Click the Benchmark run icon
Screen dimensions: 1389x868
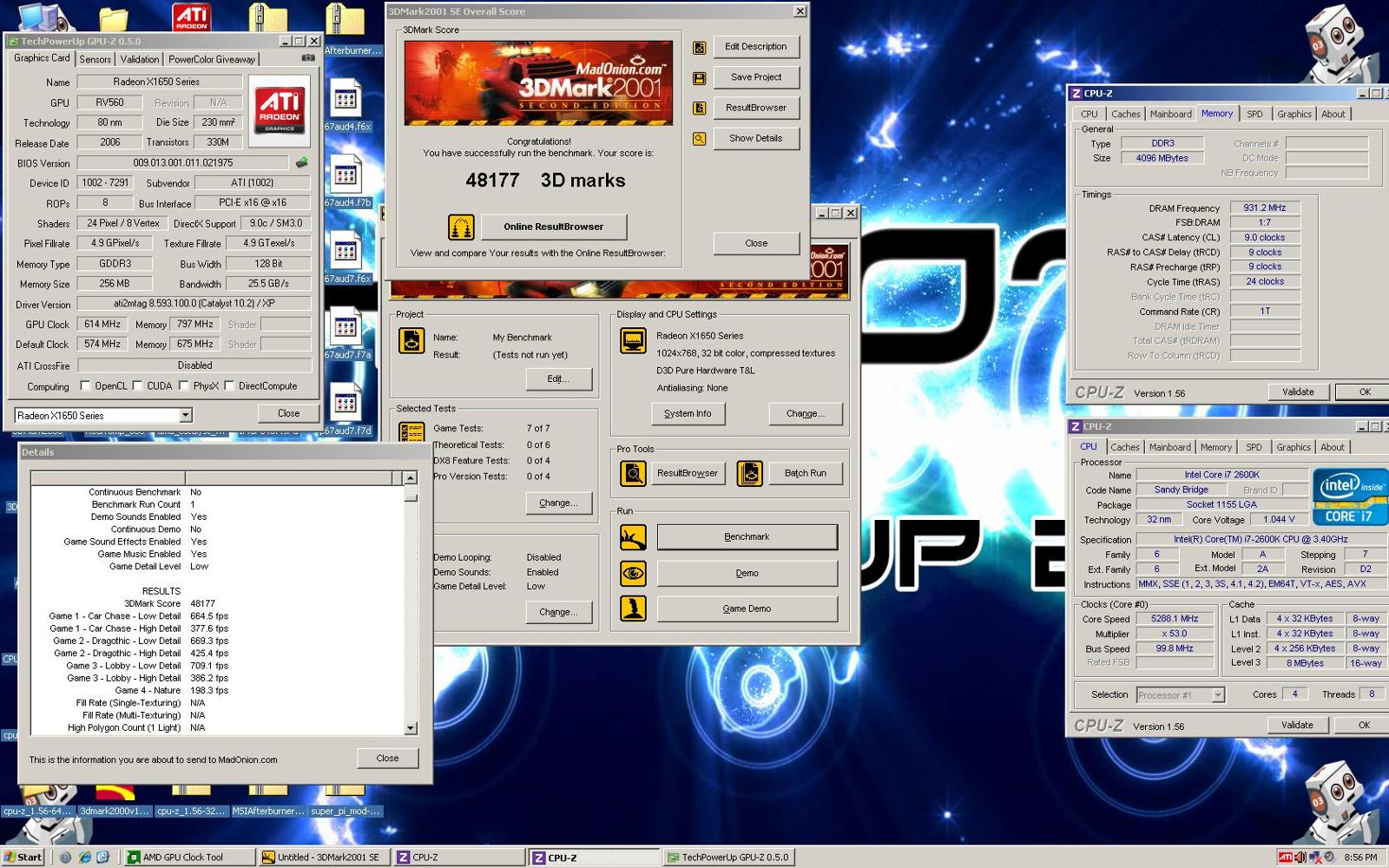point(633,537)
